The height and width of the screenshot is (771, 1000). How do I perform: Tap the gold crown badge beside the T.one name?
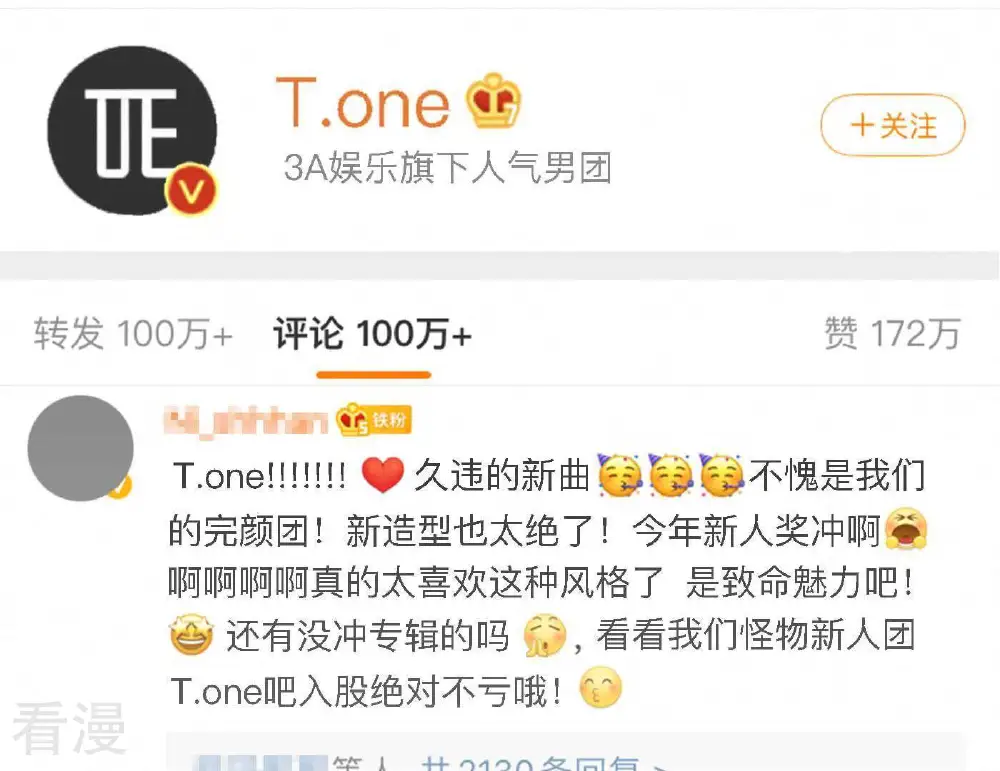493,101
